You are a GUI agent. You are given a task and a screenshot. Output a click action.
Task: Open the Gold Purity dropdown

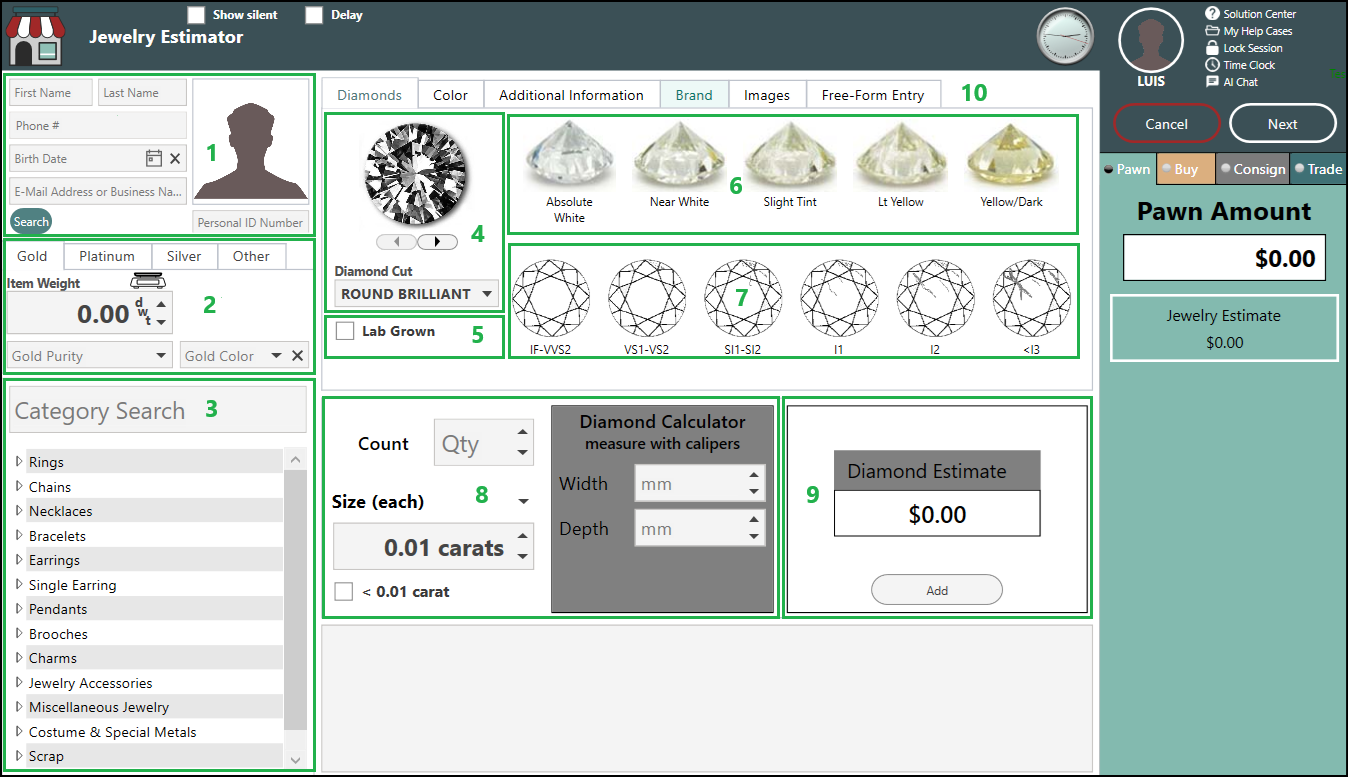click(90, 356)
